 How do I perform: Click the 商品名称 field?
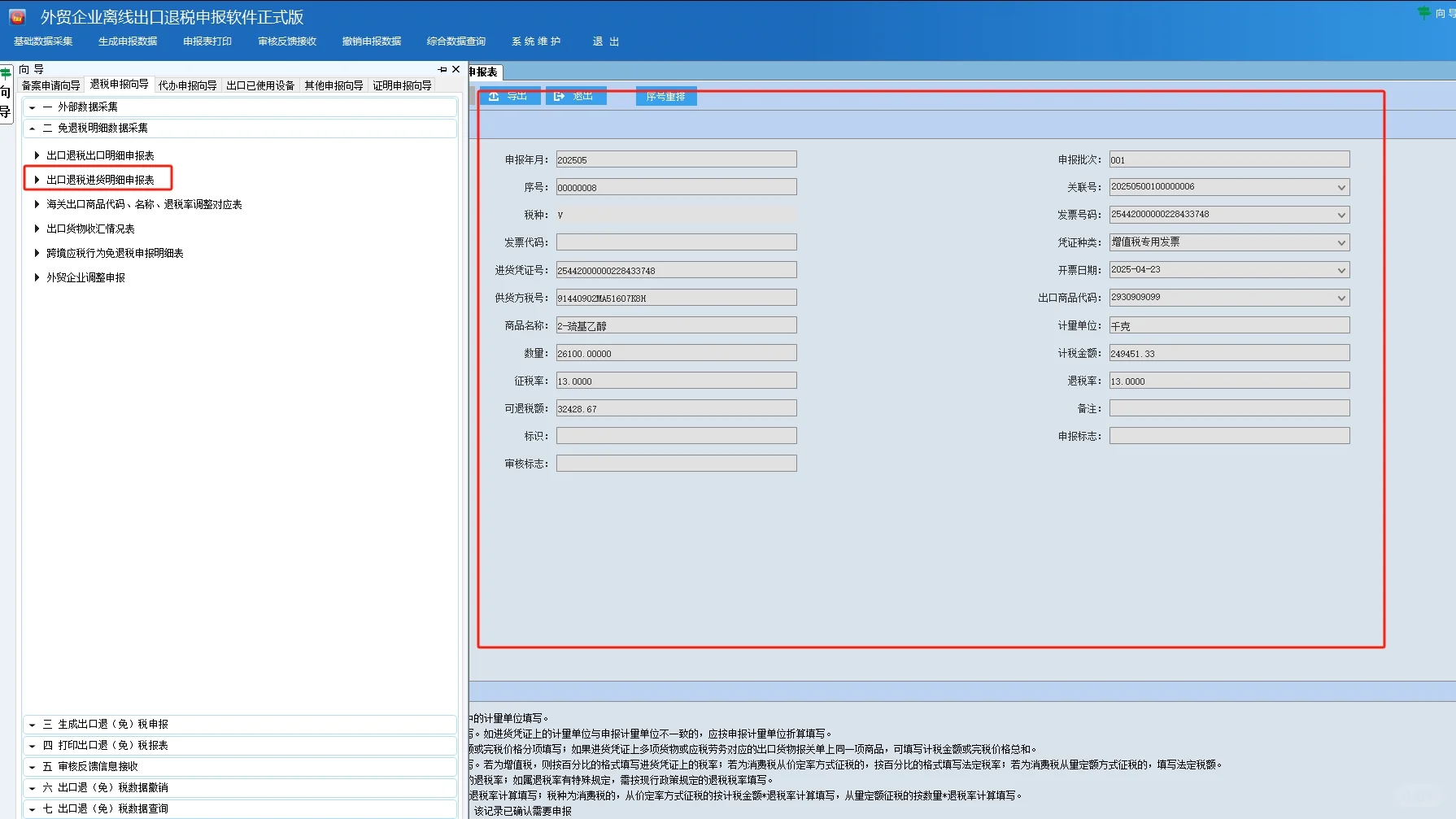[x=677, y=325]
